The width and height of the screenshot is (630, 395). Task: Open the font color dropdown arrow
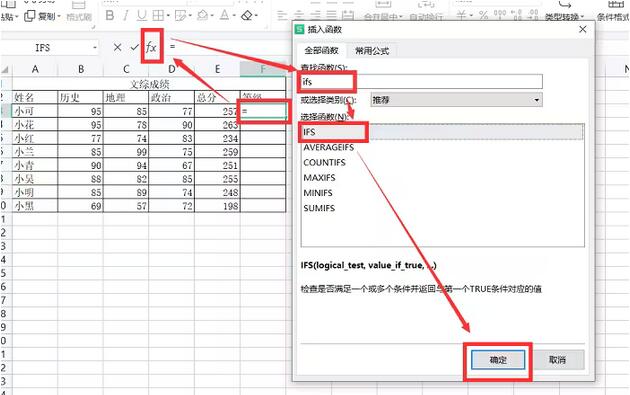pos(234,16)
